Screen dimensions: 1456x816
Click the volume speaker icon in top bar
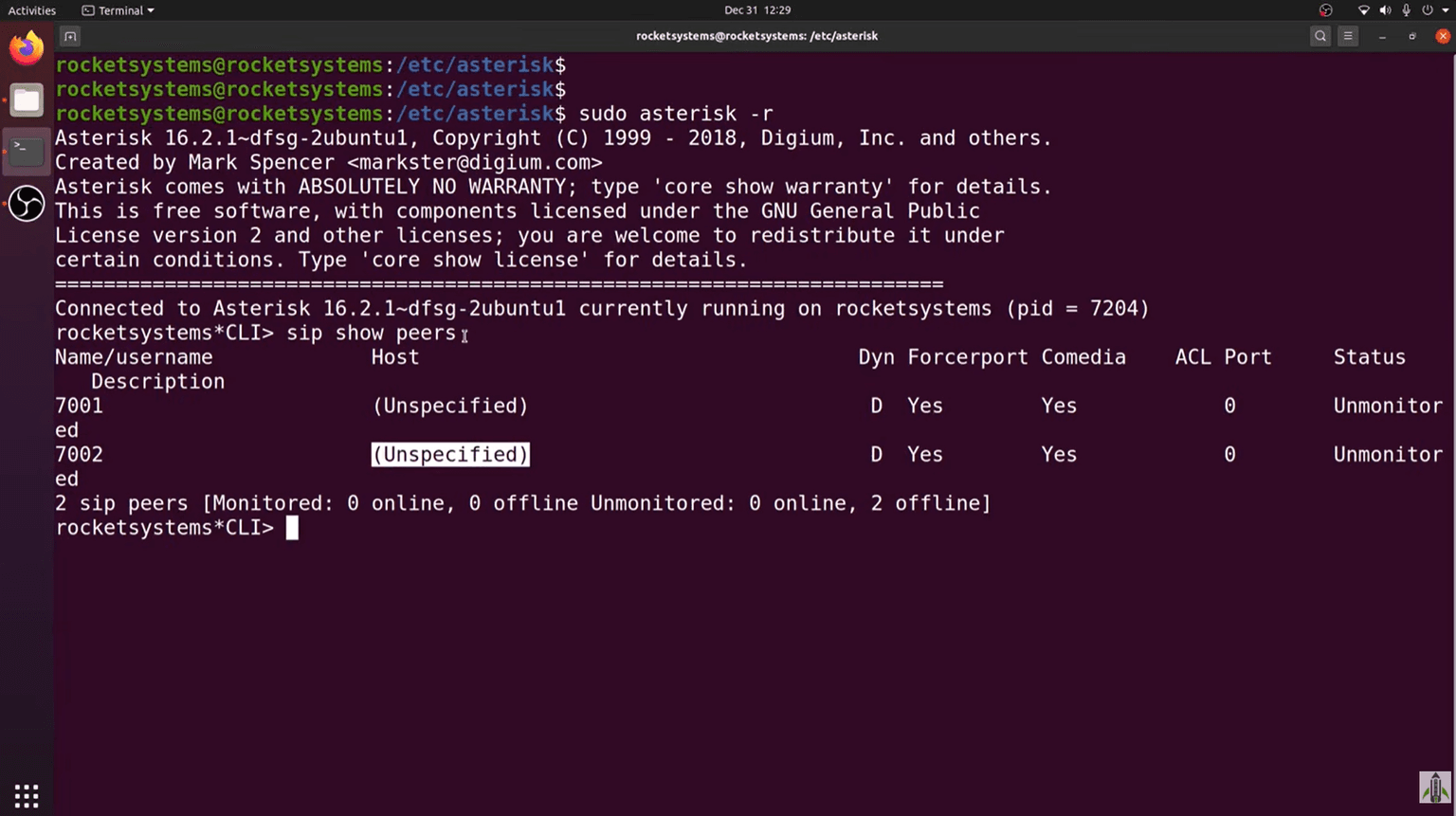[1385, 10]
